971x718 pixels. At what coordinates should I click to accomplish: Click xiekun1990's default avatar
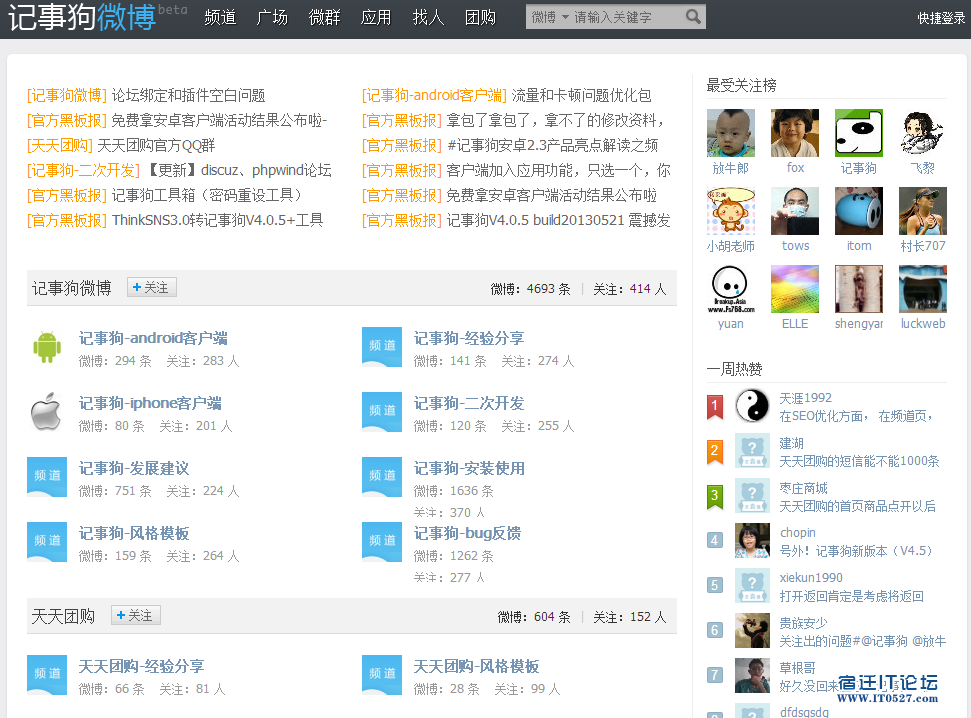(752, 586)
